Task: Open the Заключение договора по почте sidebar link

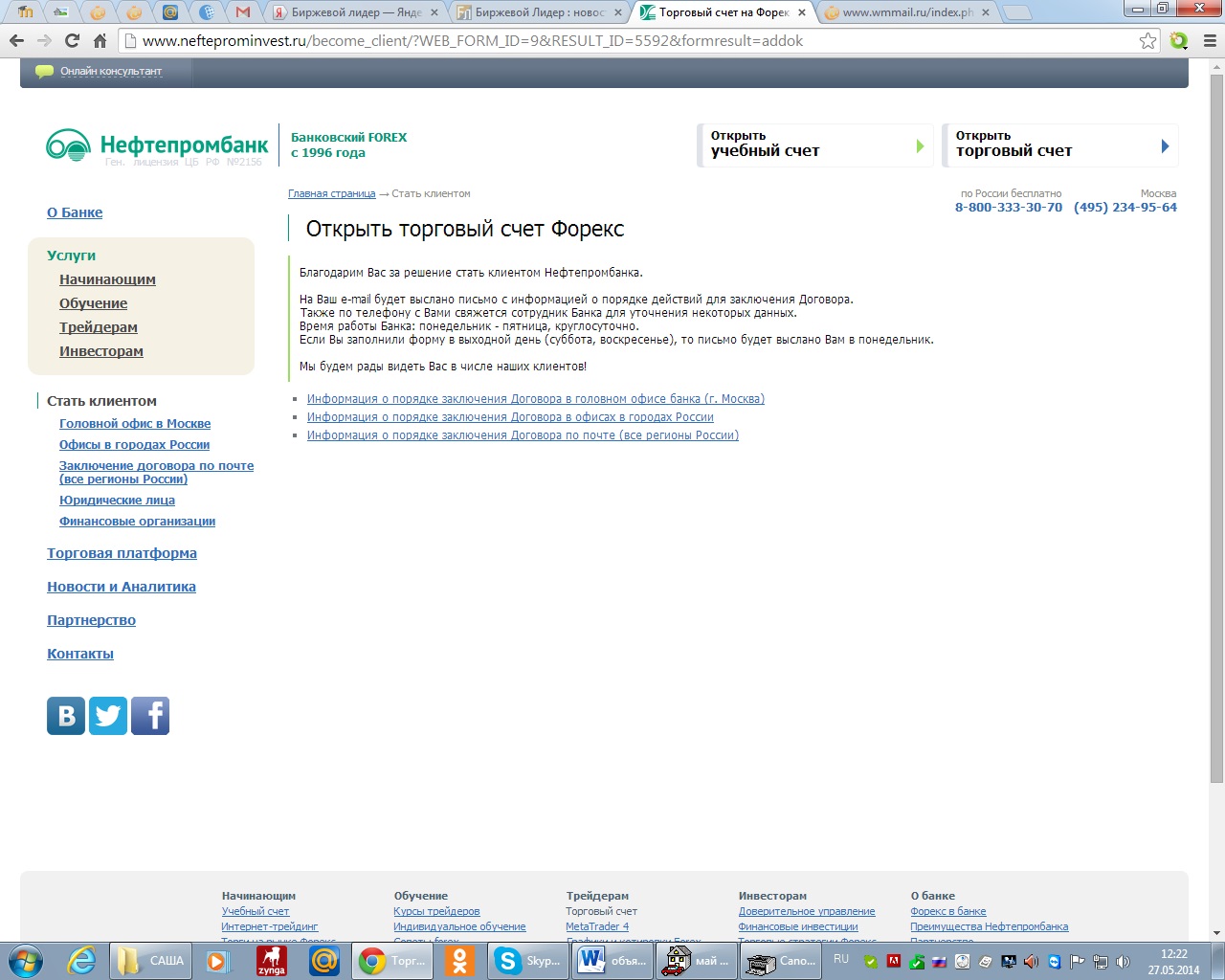Action: click(156, 473)
